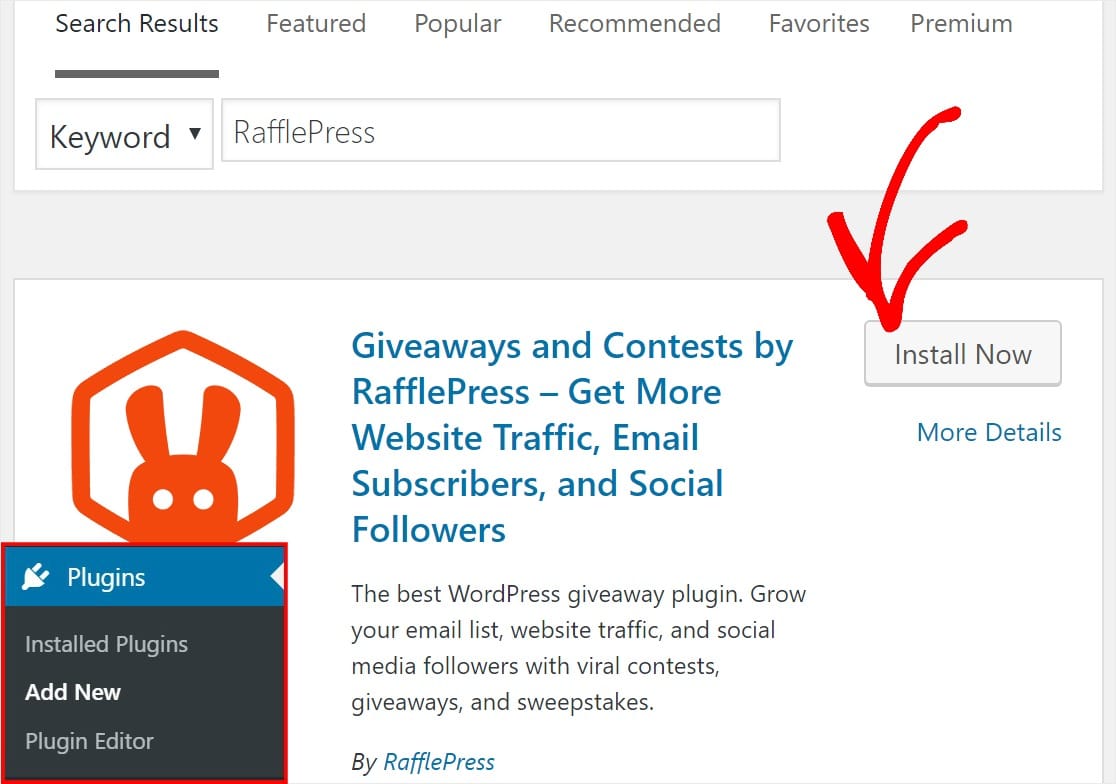The height and width of the screenshot is (784, 1116).
Task: Open the Plugins menu in sidebar
Action: 106,577
